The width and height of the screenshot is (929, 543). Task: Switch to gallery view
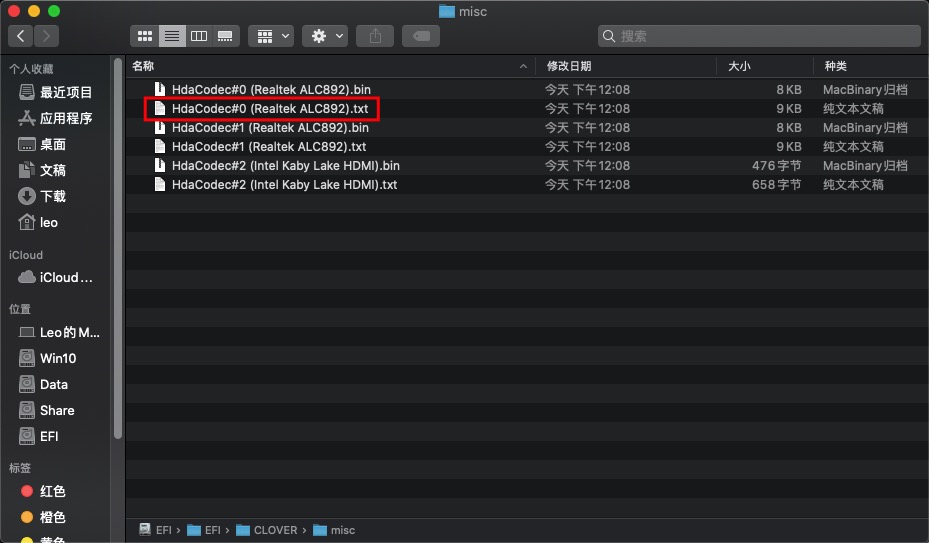click(x=225, y=36)
